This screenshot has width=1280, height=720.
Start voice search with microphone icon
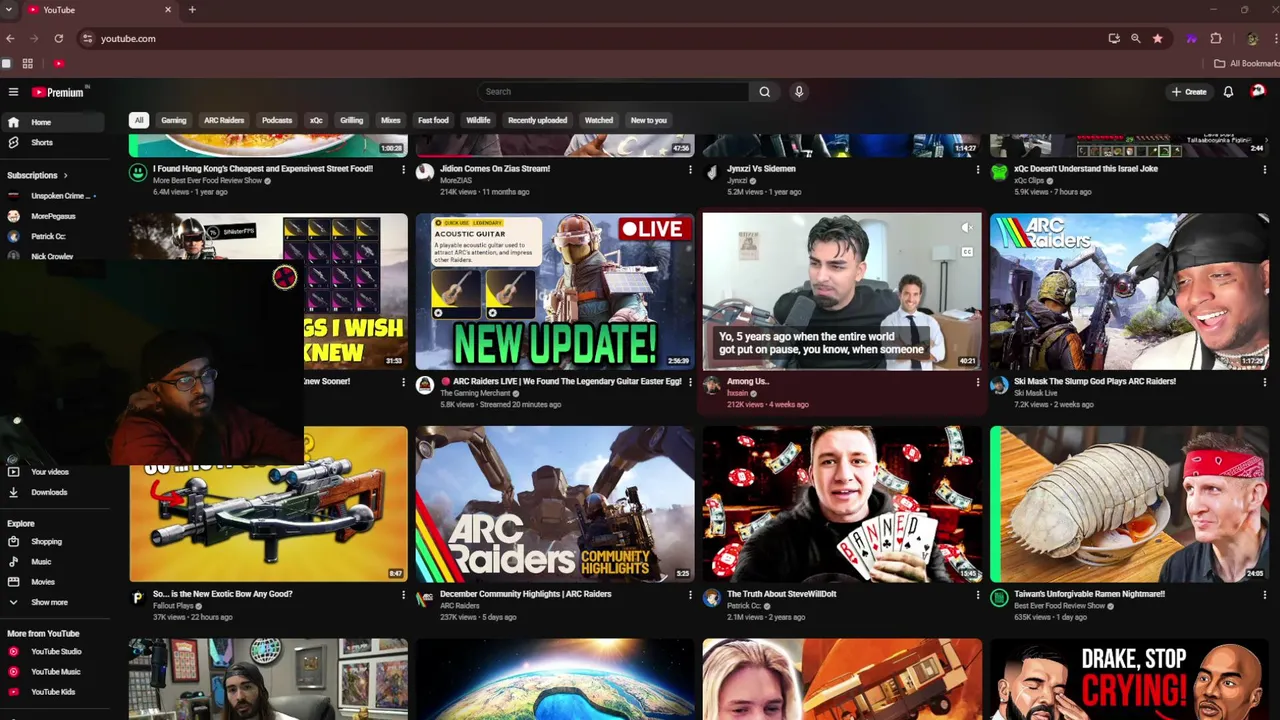(x=799, y=92)
